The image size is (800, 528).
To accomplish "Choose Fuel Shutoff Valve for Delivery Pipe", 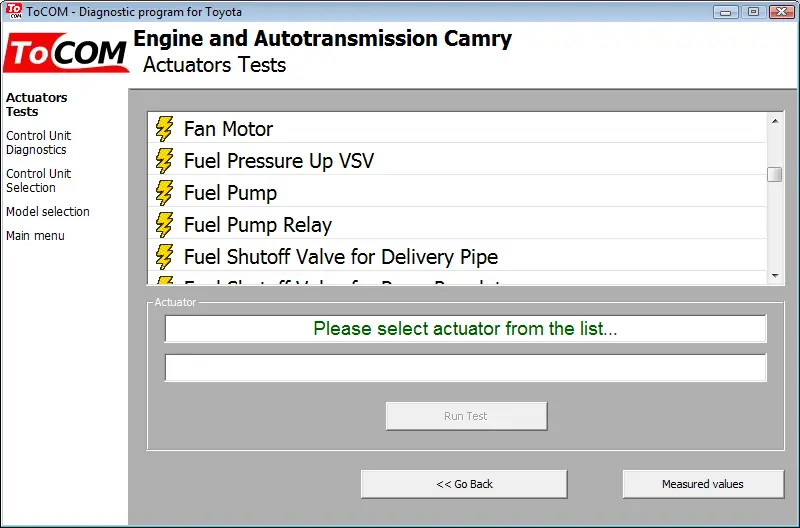I will click(x=457, y=257).
